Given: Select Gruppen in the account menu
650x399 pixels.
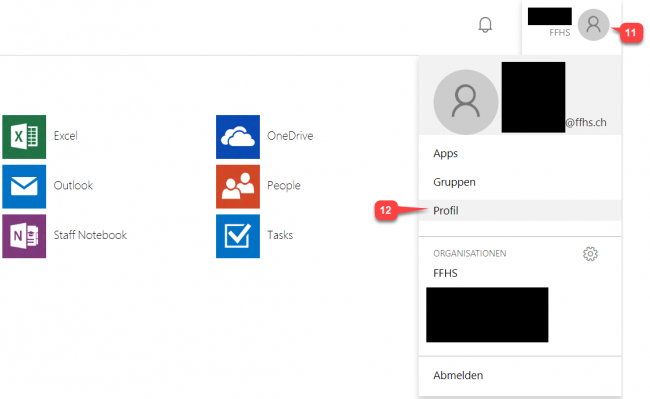Looking at the screenshot, I should 454,182.
